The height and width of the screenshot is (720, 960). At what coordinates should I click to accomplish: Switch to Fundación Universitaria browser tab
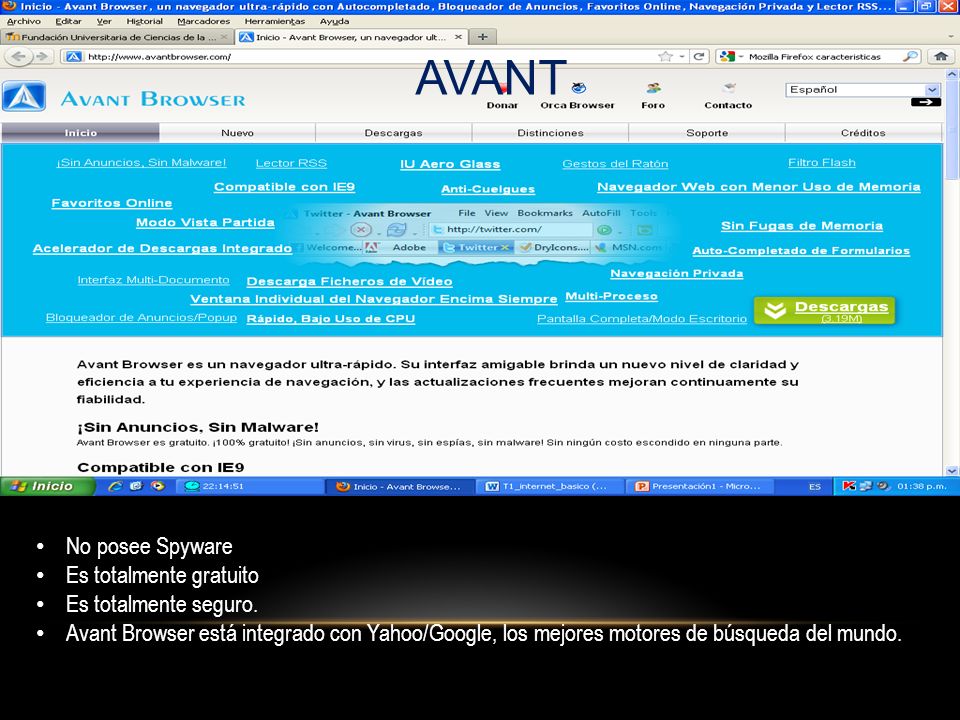coord(118,37)
